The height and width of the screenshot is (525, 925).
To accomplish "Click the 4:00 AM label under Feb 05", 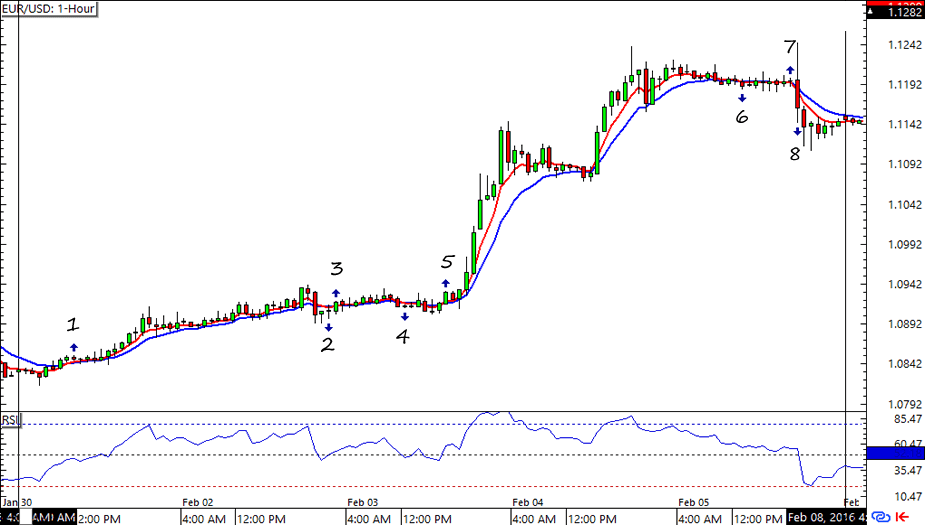I will [x=700, y=519].
